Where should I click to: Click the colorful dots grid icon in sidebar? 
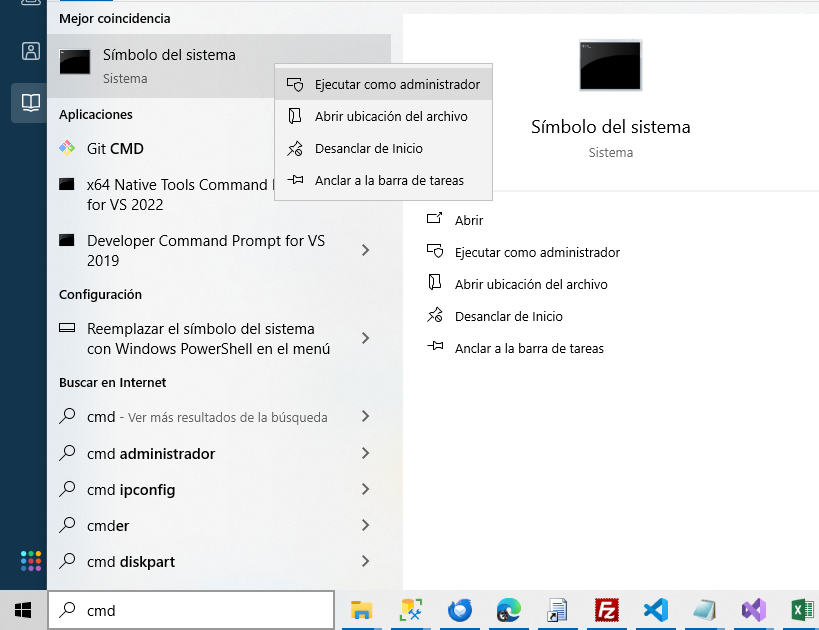[31, 561]
